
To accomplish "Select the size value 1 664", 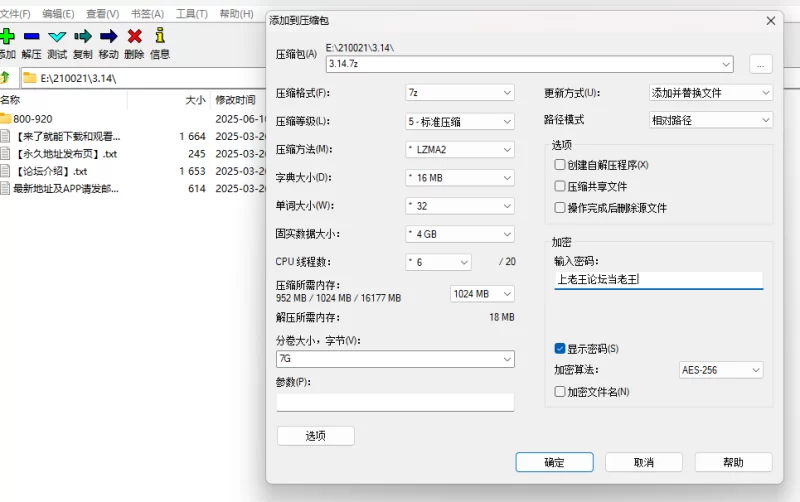I will [192, 136].
